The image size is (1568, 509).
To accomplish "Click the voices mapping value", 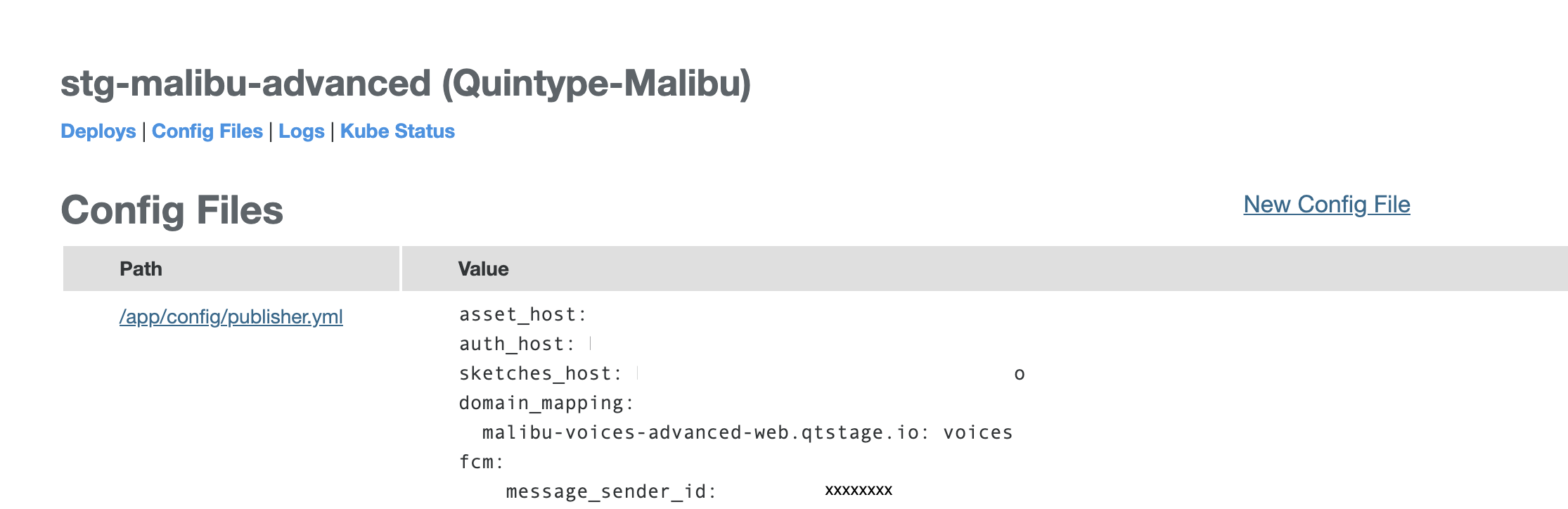I will pos(978,432).
